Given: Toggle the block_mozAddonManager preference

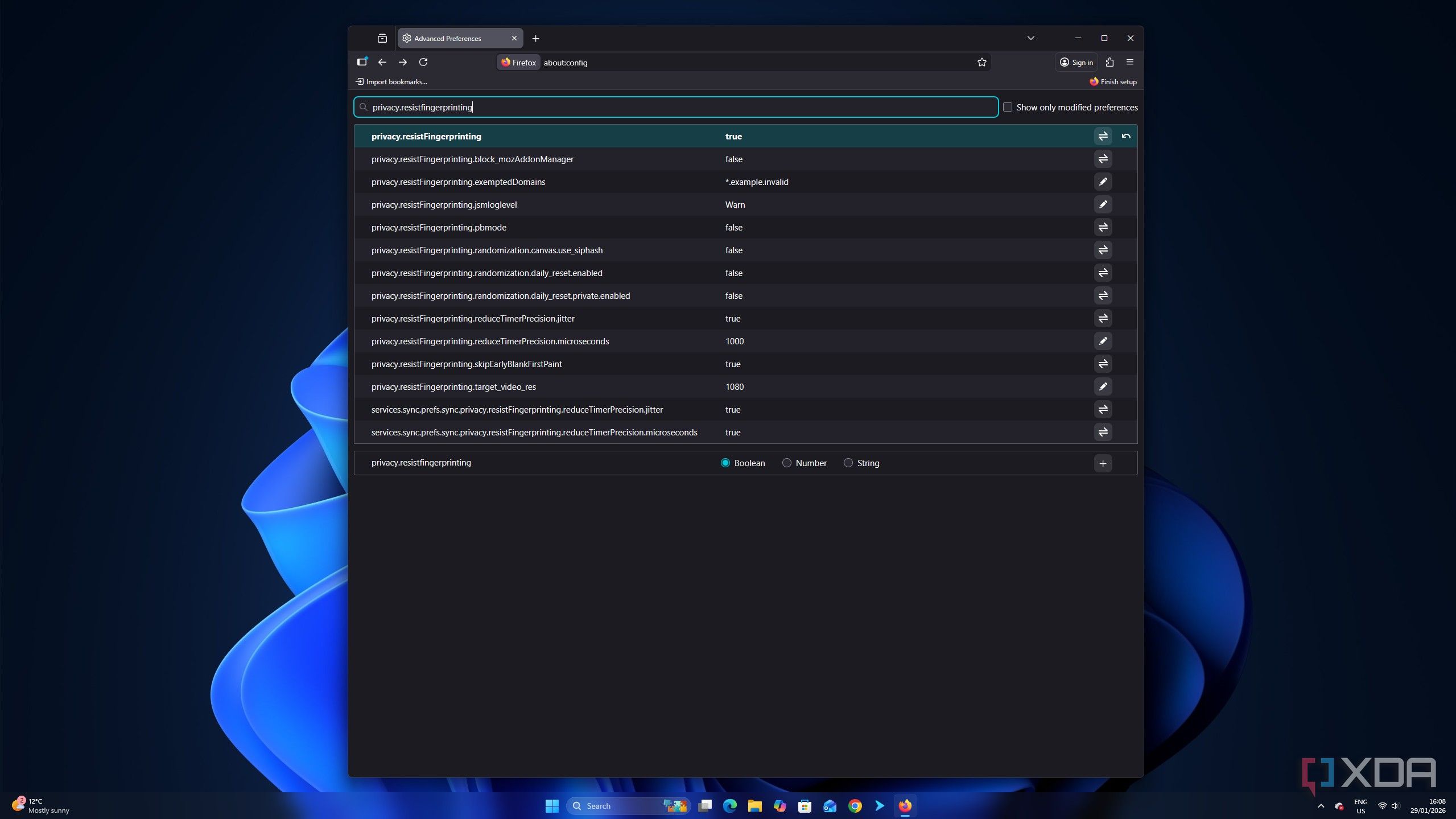Looking at the screenshot, I should (1103, 159).
